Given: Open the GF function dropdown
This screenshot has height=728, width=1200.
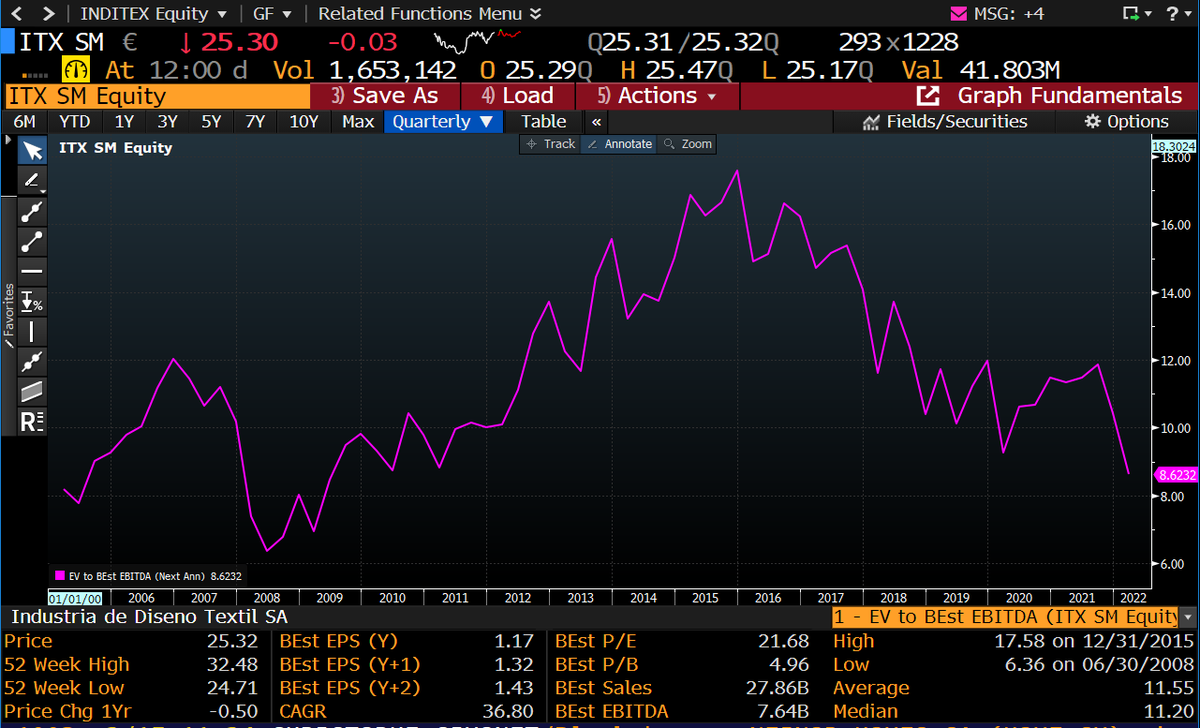Looking at the screenshot, I should point(273,14).
